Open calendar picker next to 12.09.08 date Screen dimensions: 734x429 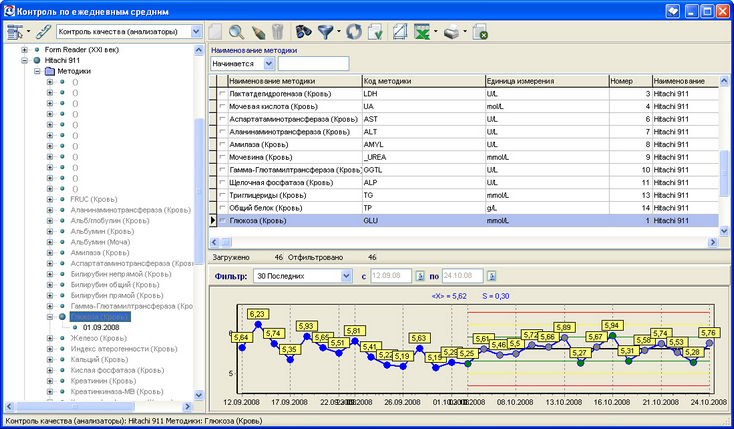[420, 275]
